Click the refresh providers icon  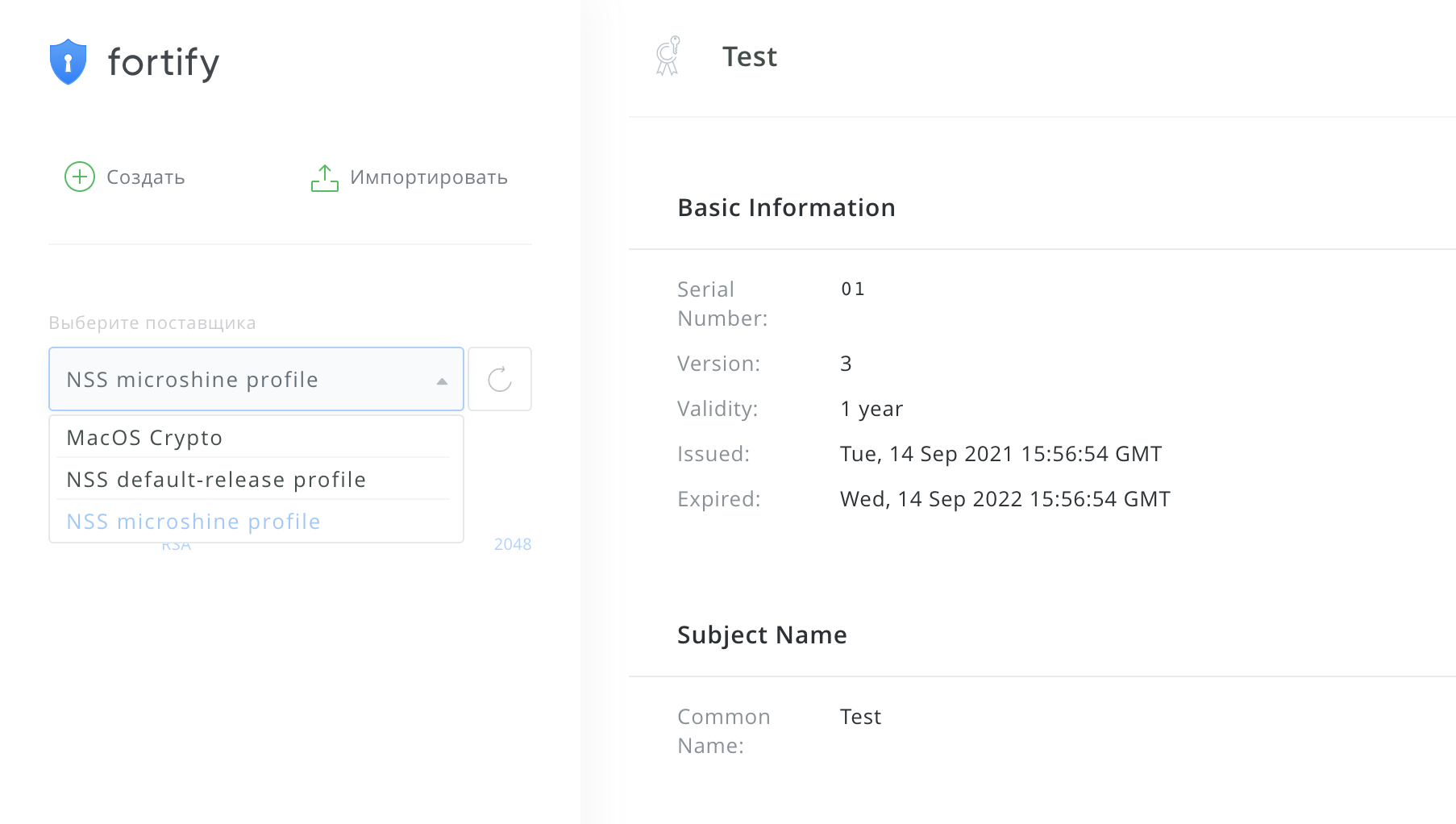click(x=499, y=379)
